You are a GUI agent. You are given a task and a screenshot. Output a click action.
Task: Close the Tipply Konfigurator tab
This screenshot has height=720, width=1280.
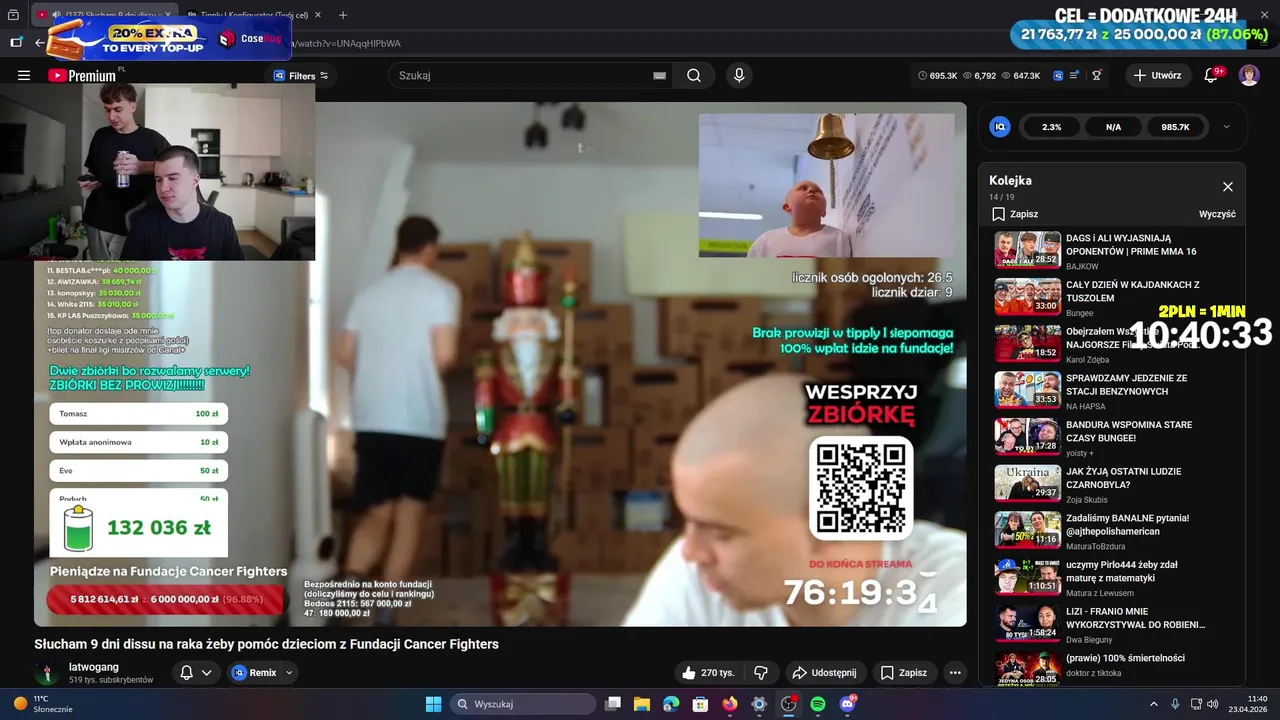[318, 15]
